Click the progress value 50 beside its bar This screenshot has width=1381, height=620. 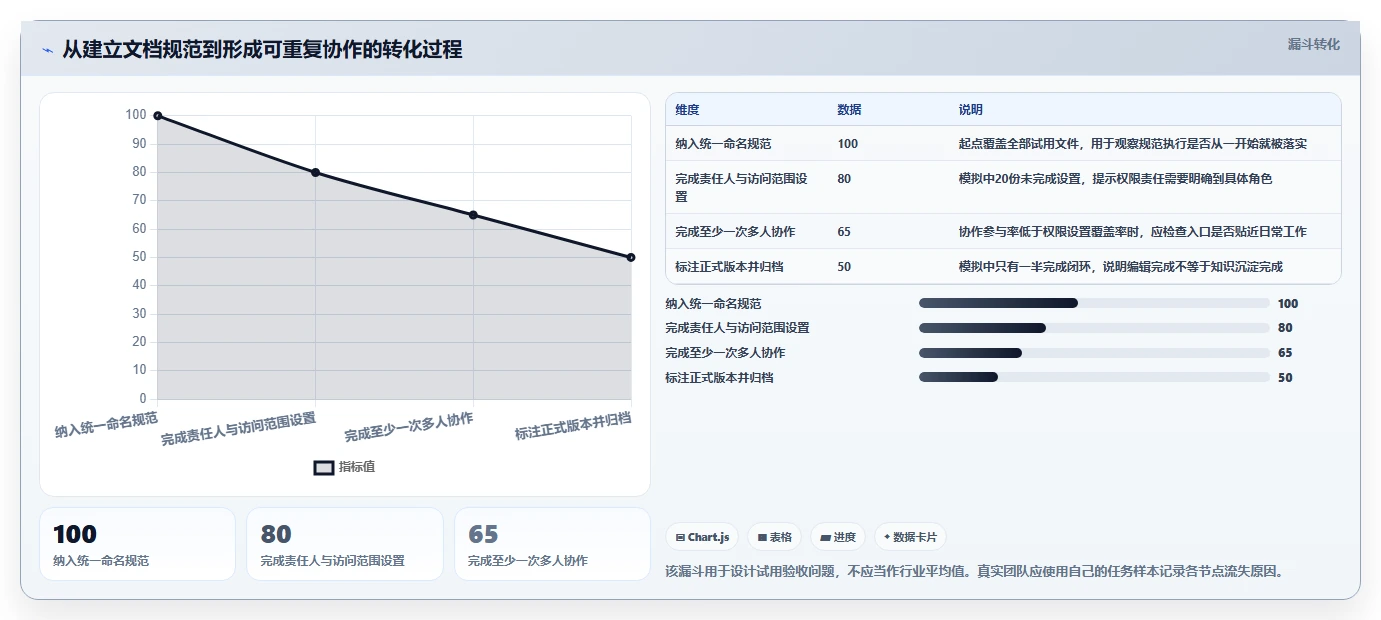point(1285,378)
